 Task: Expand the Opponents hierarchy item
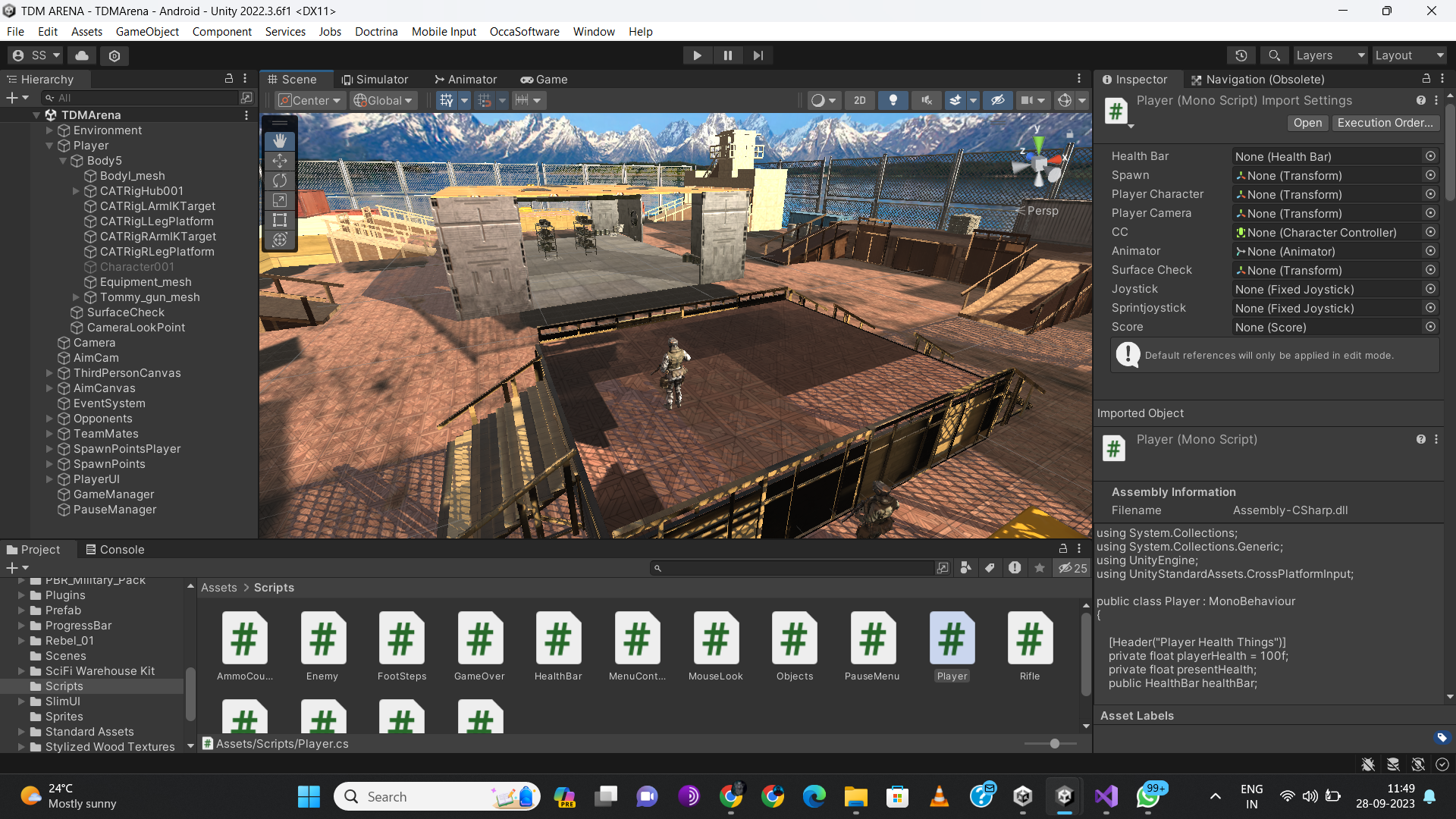click(49, 419)
